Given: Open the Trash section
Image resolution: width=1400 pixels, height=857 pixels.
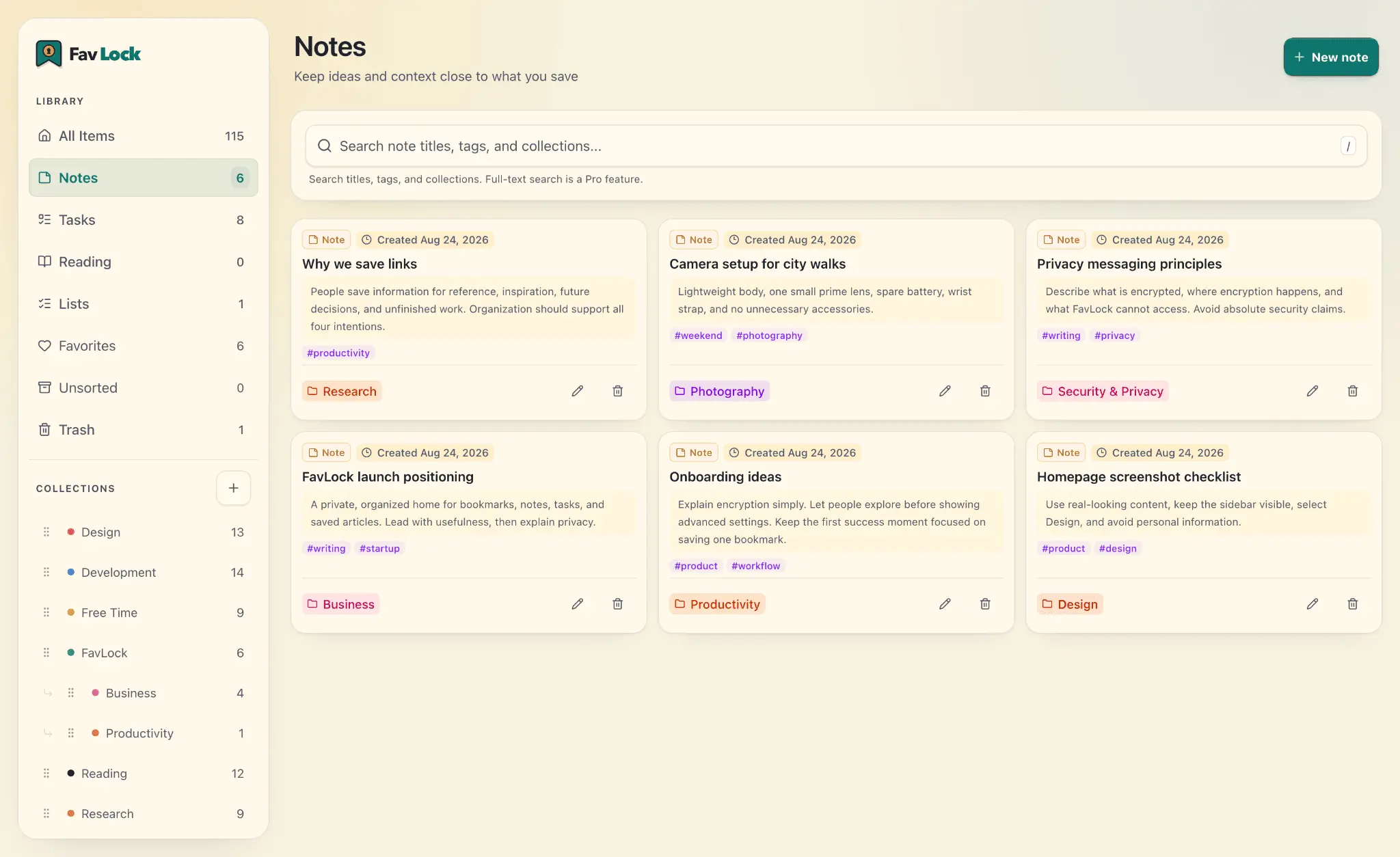Looking at the screenshot, I should (144, 430).
